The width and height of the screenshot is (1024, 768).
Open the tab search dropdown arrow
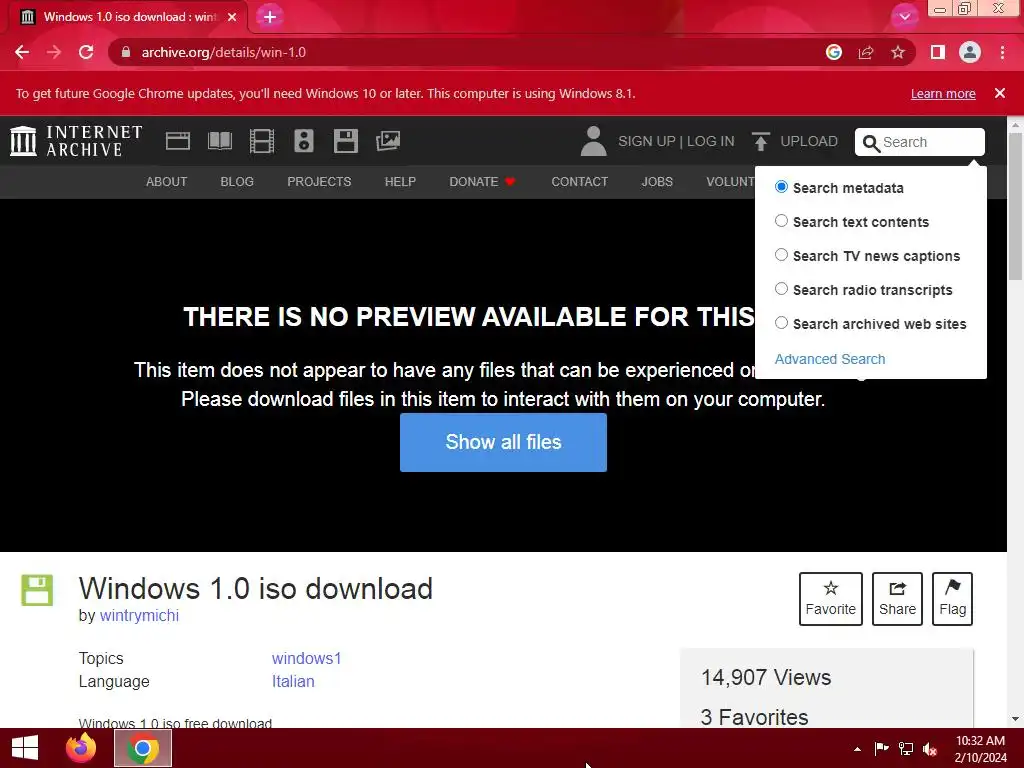point(904,17)
